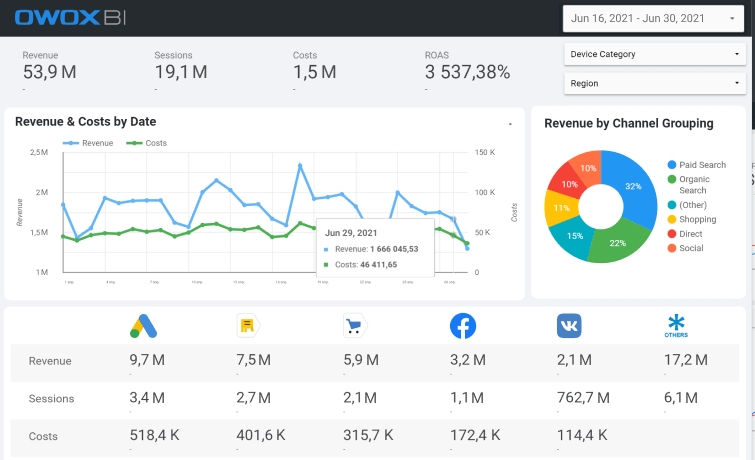
Task: Select Organic Search legend entry
Action: coord(689,184)
